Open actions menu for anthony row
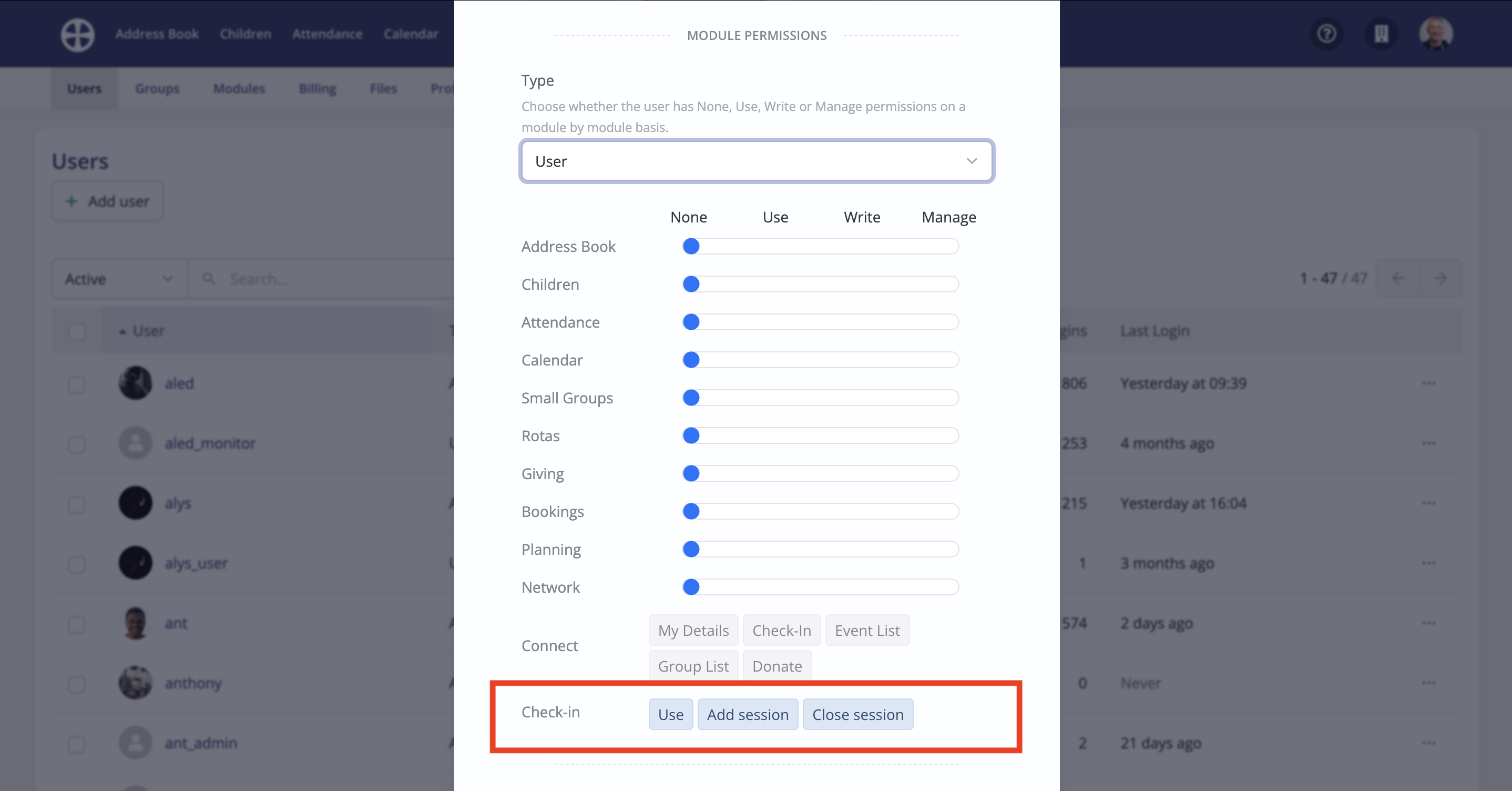1512x791 pixels. [x=1428, y=683]
